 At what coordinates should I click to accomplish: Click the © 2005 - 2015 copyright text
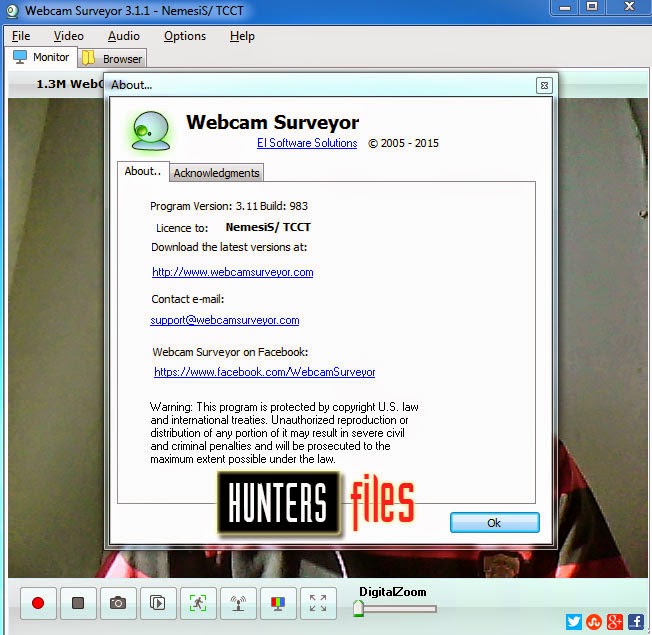403,143
